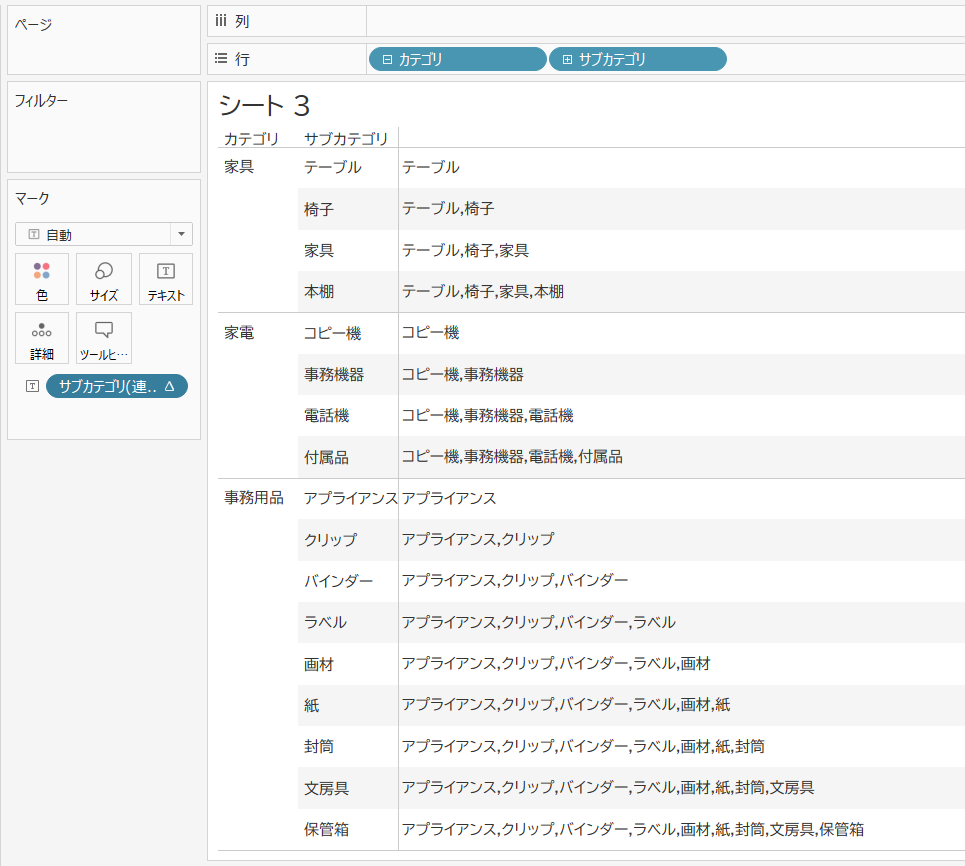Click the テーブル,椅子,家具,本棚 value cell
The image size is (965, 866).
coord(483,291)
